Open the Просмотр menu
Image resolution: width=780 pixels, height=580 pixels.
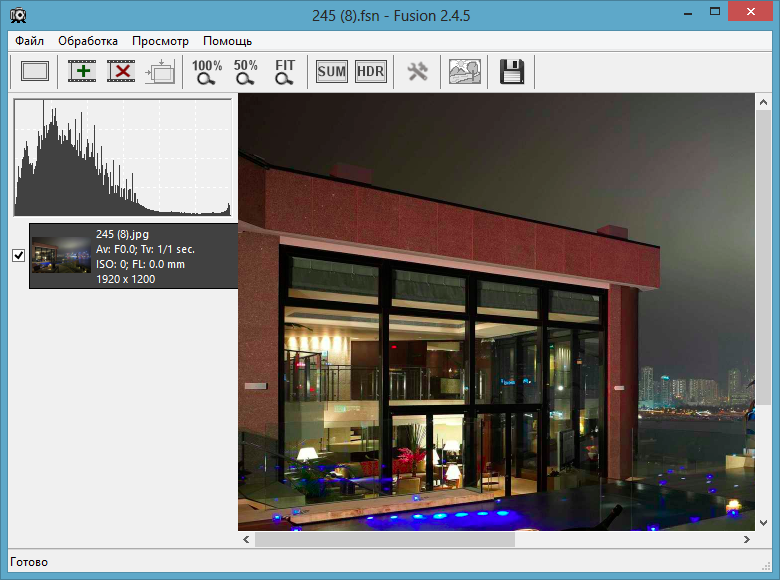click(x=160, y=41)
